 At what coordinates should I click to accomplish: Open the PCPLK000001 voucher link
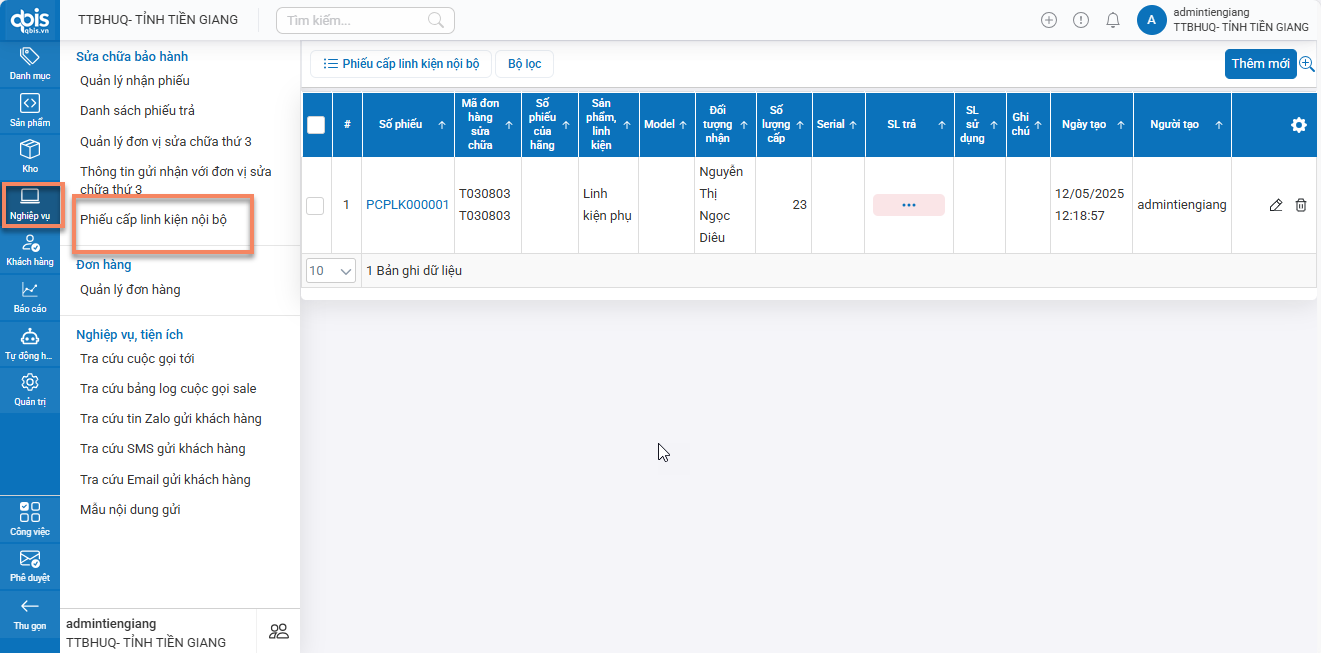[x=408, y=205]
